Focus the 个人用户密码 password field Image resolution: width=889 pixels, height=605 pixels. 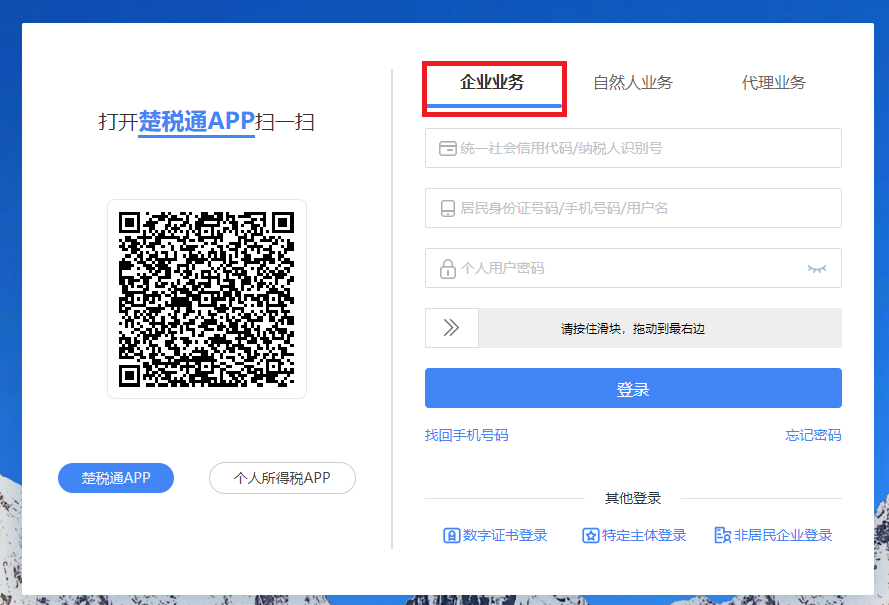point(633,268)
